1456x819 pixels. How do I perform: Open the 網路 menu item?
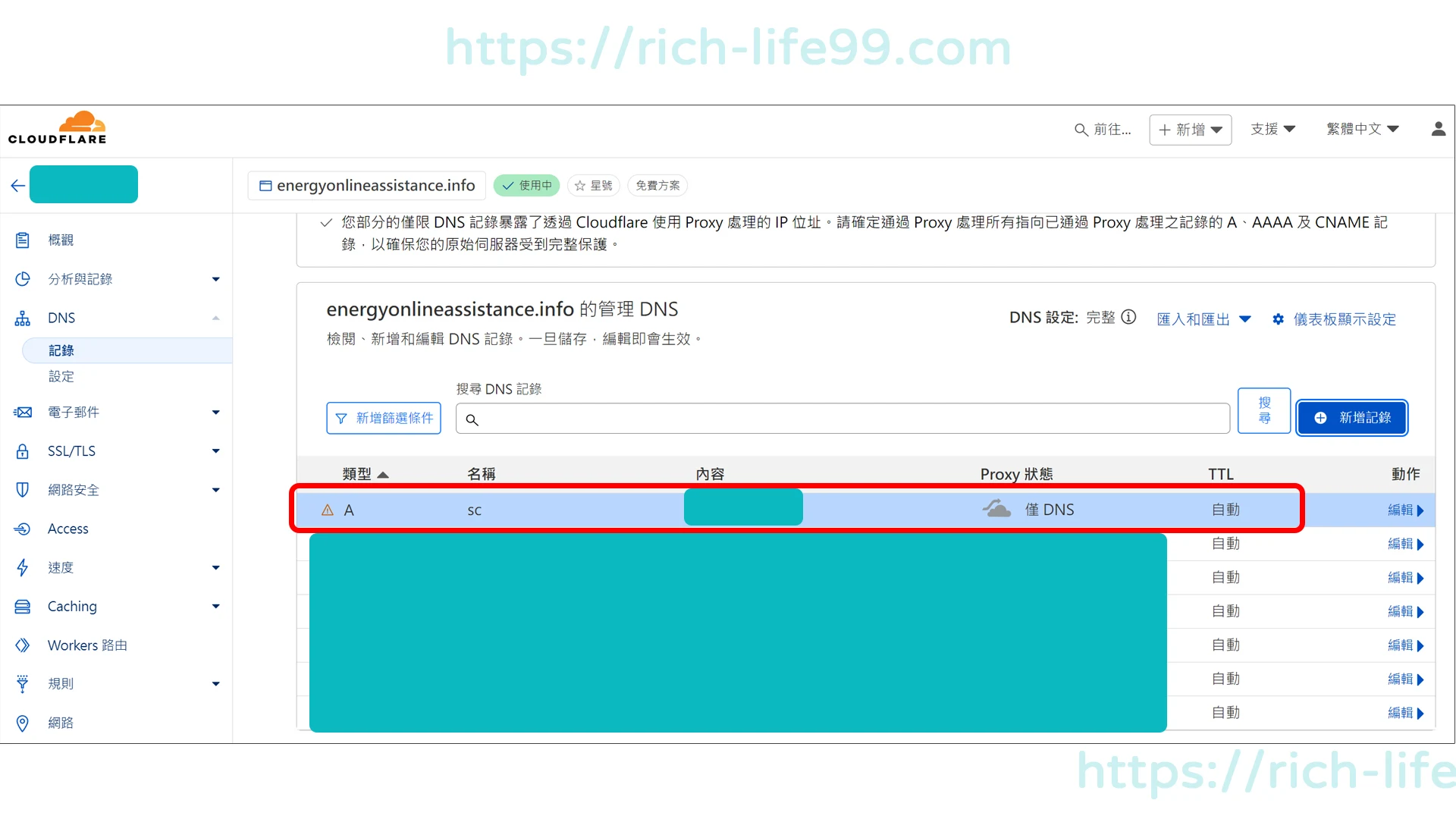pos(61,723)
